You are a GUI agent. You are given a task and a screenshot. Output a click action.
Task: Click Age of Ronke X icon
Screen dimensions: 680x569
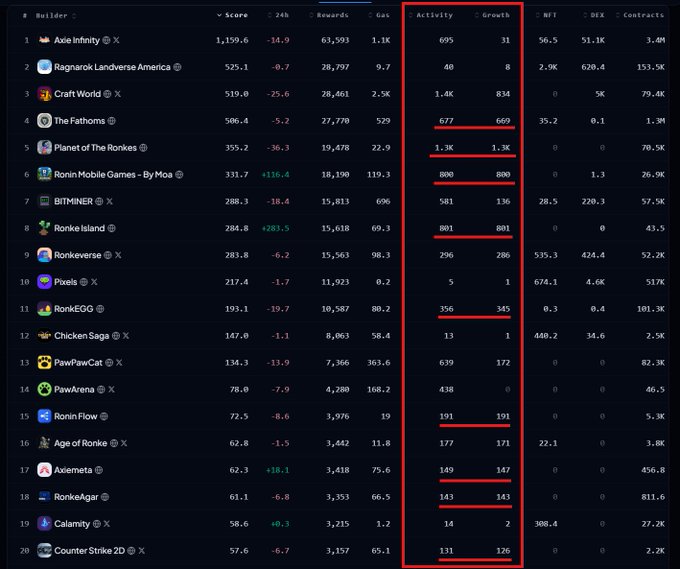[124, 444]
